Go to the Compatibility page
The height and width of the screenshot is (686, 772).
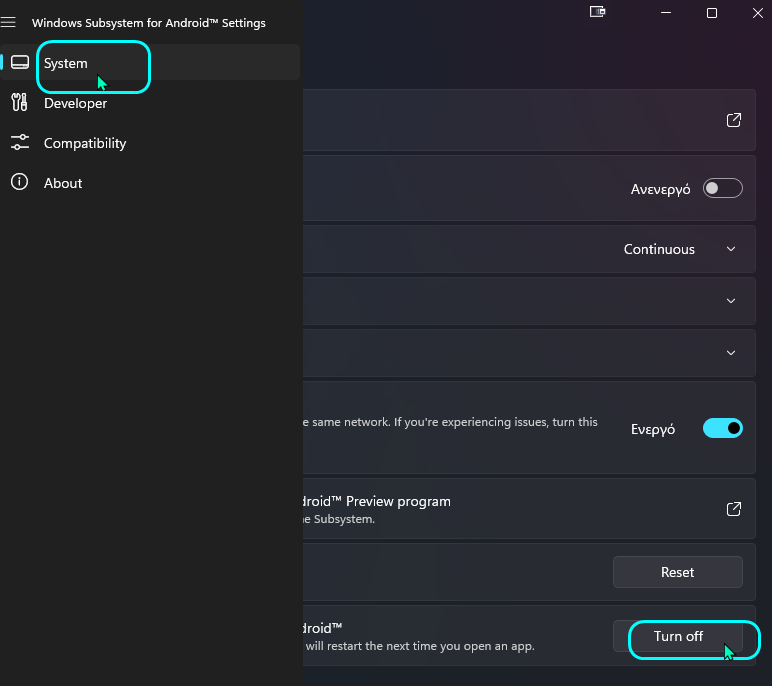click(150, 143)
